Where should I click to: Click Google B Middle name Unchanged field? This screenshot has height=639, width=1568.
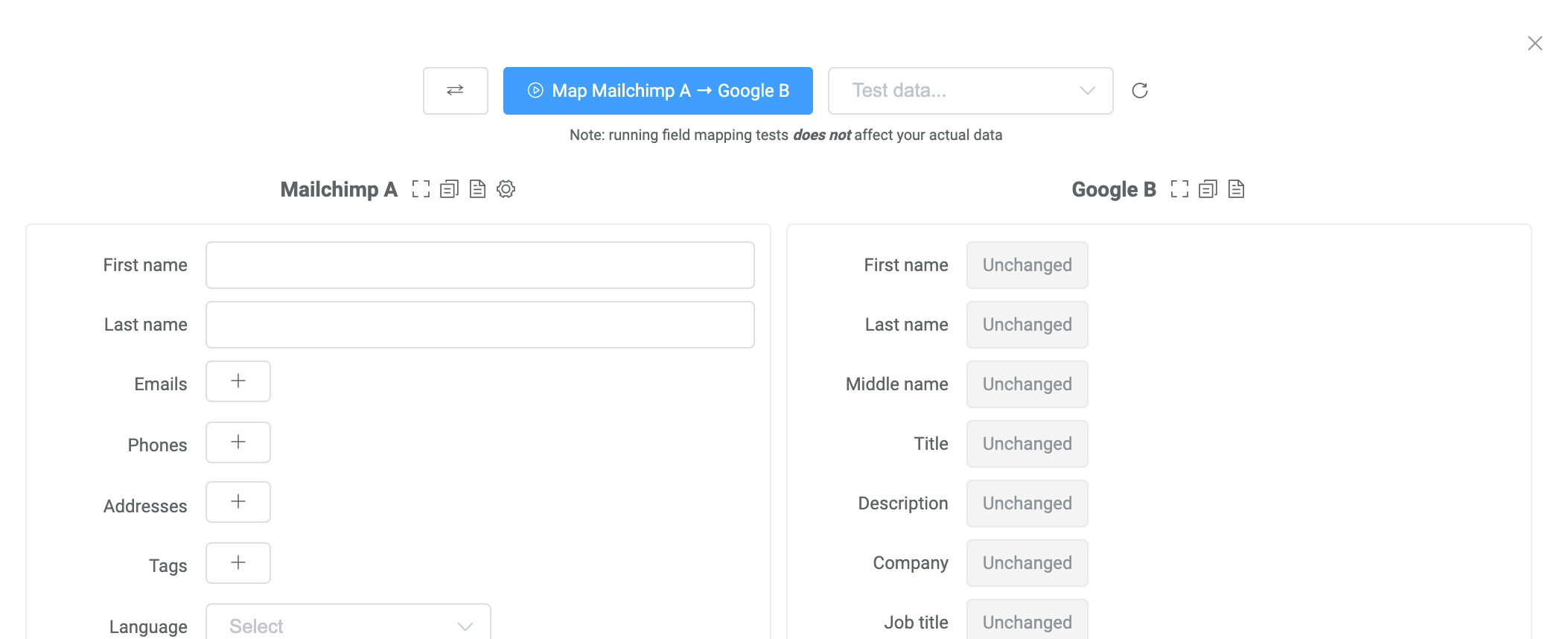(x=1027, y=384)
